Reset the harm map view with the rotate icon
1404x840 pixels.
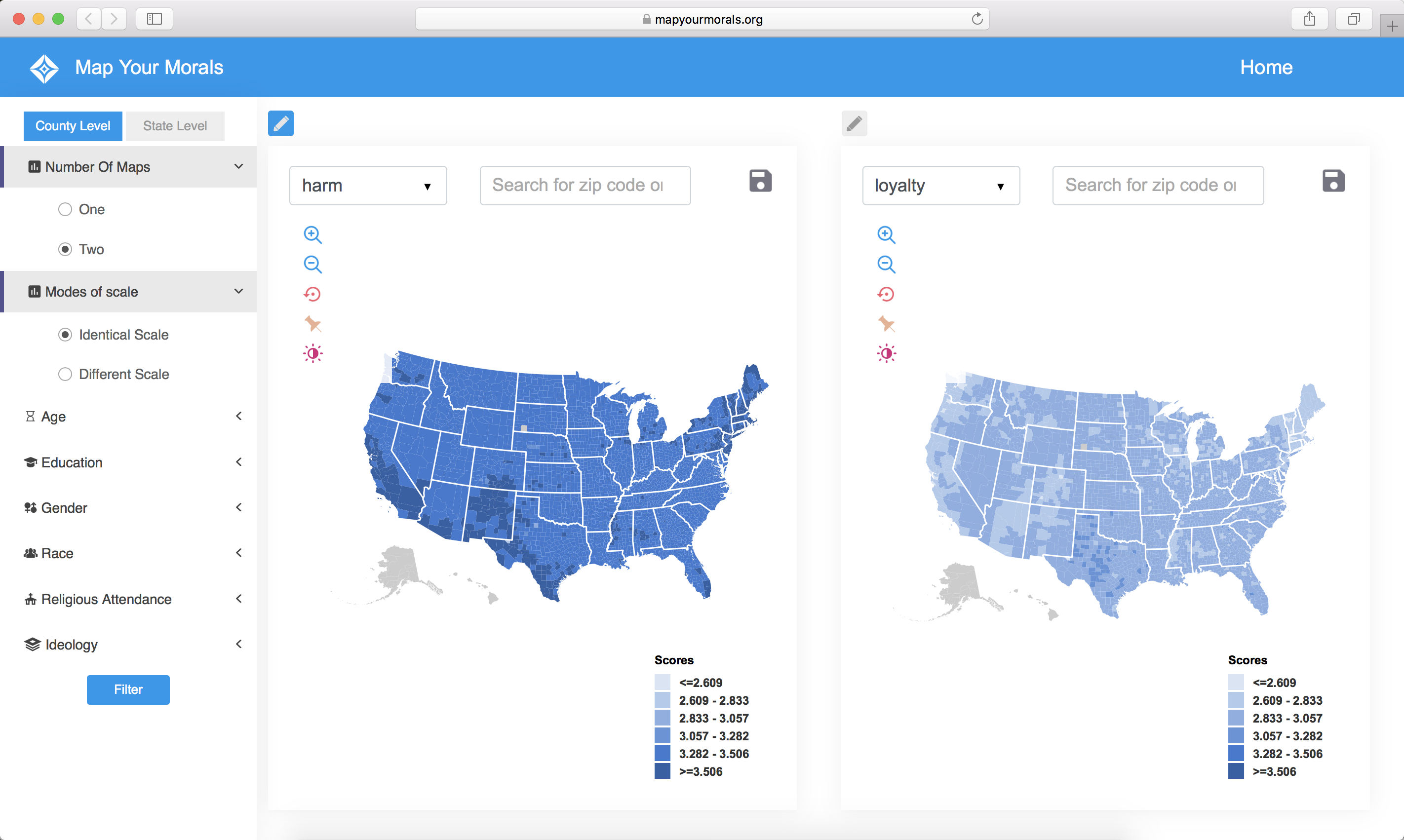(x=313, y=294)
